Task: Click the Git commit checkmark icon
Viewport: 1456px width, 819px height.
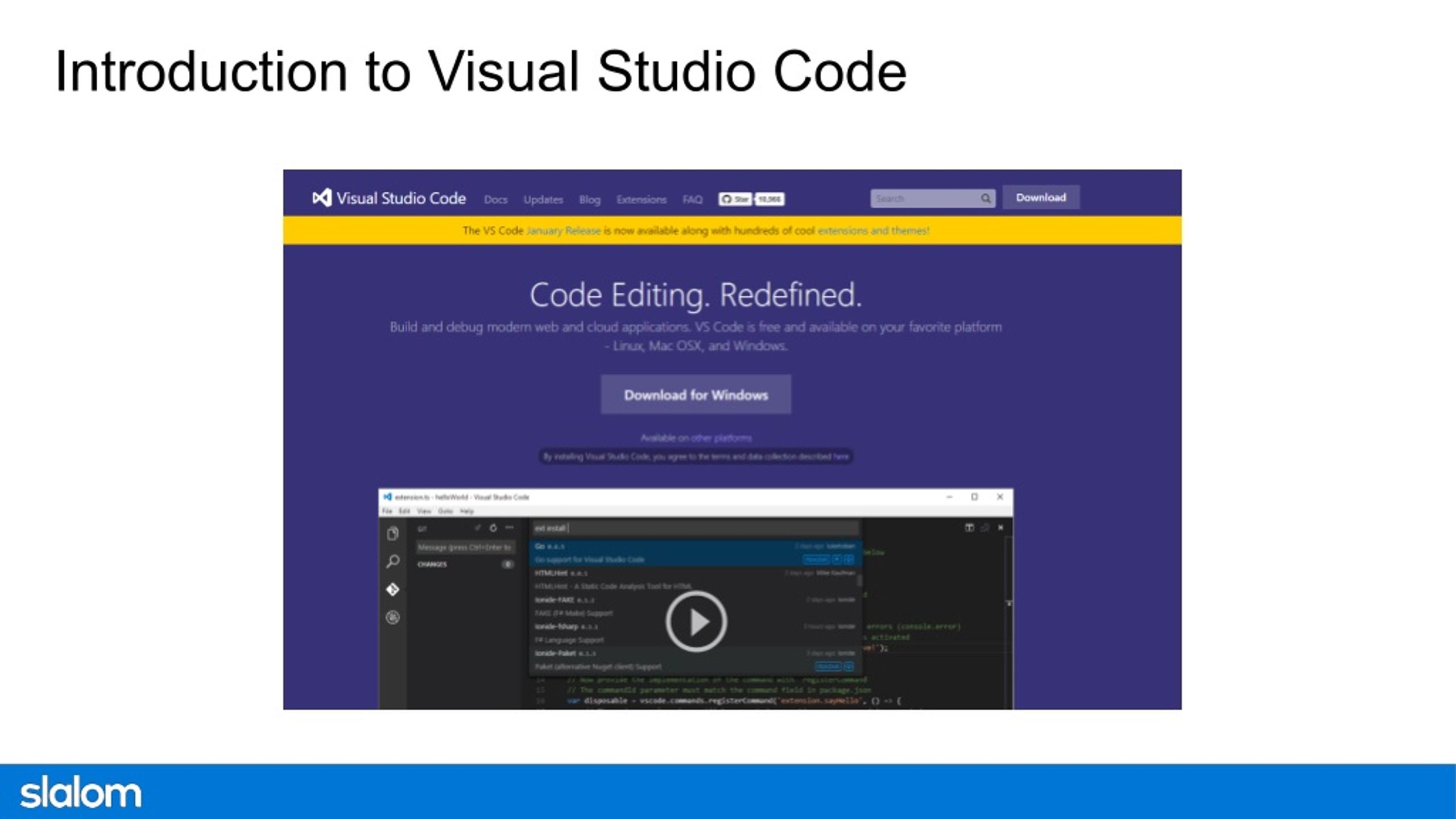Action: click(x=478, y=528)
